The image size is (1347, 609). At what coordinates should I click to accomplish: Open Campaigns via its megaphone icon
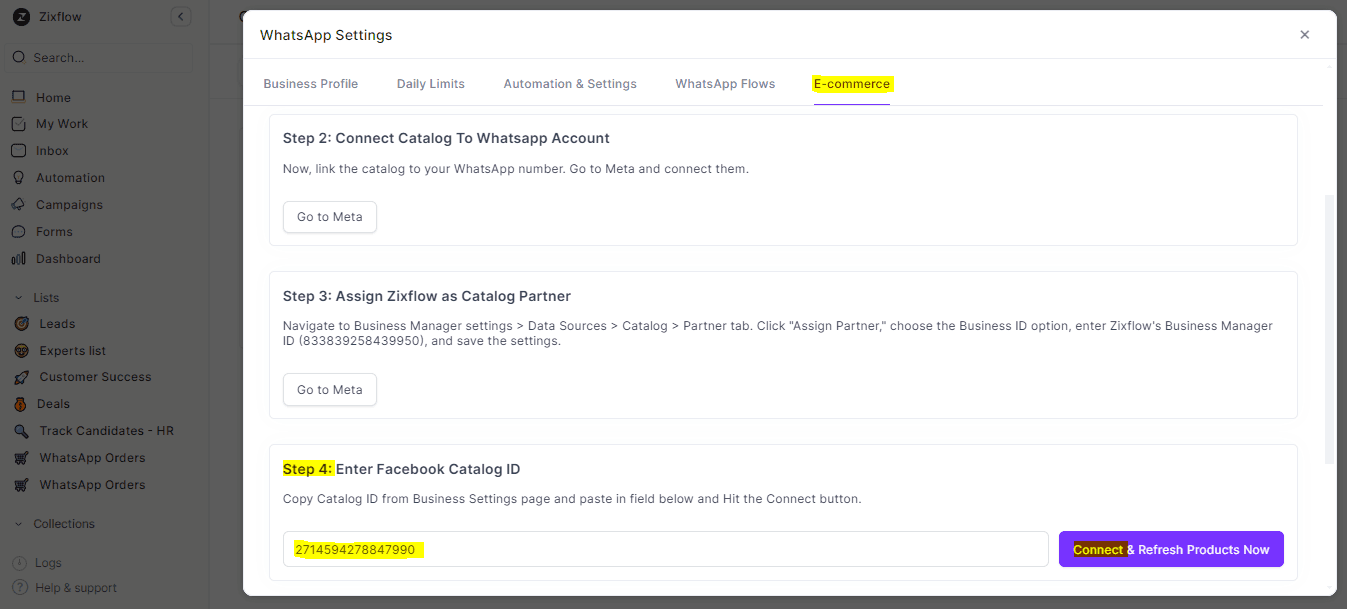(18, 205)
